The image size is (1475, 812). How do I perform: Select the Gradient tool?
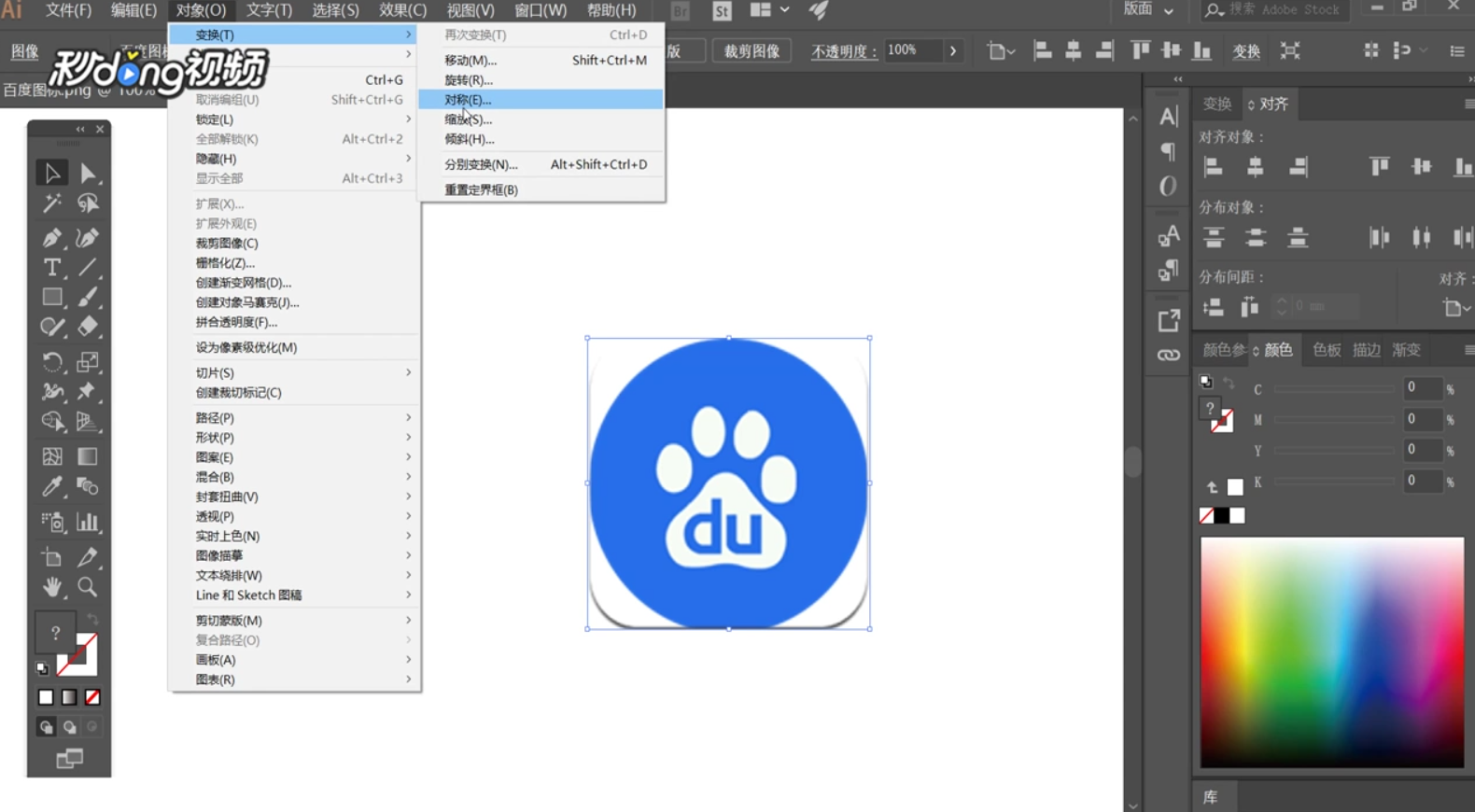[88, 456]
